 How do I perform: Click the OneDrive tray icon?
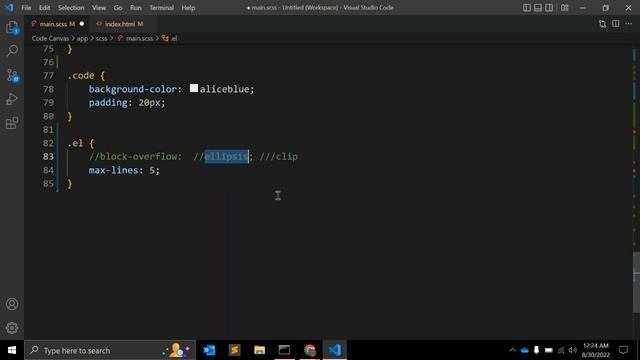[524, 350]
